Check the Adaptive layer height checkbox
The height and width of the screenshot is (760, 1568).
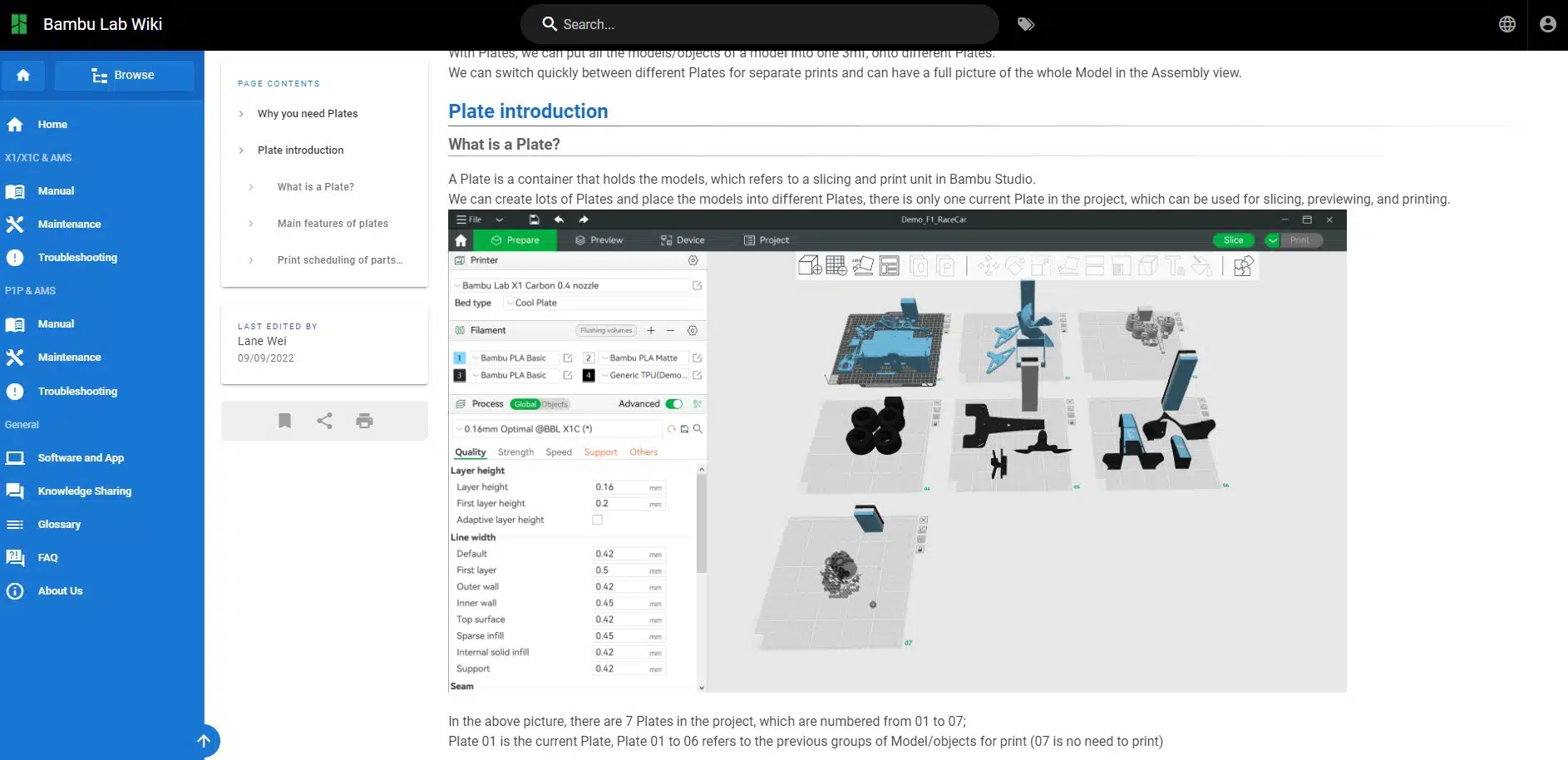597,520
